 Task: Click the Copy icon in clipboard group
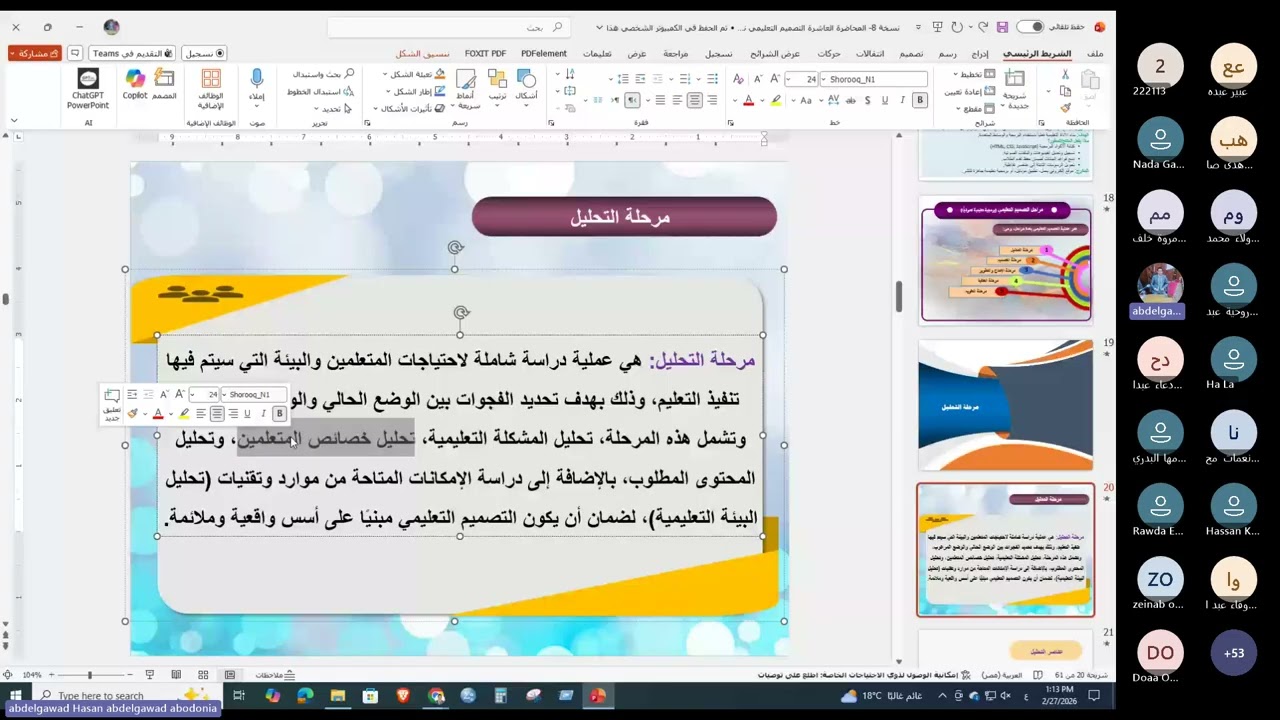1065,91
